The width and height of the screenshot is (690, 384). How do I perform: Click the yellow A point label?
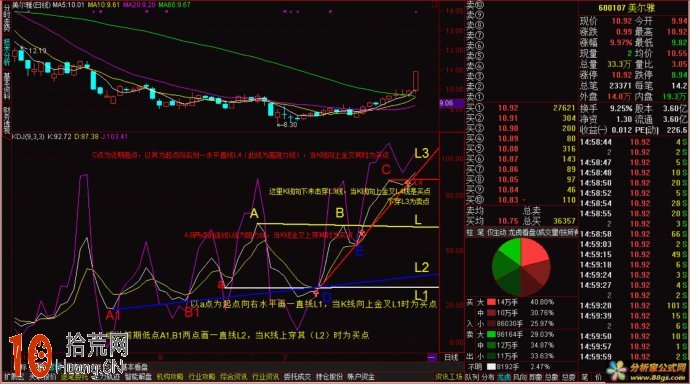pos(254,214)
